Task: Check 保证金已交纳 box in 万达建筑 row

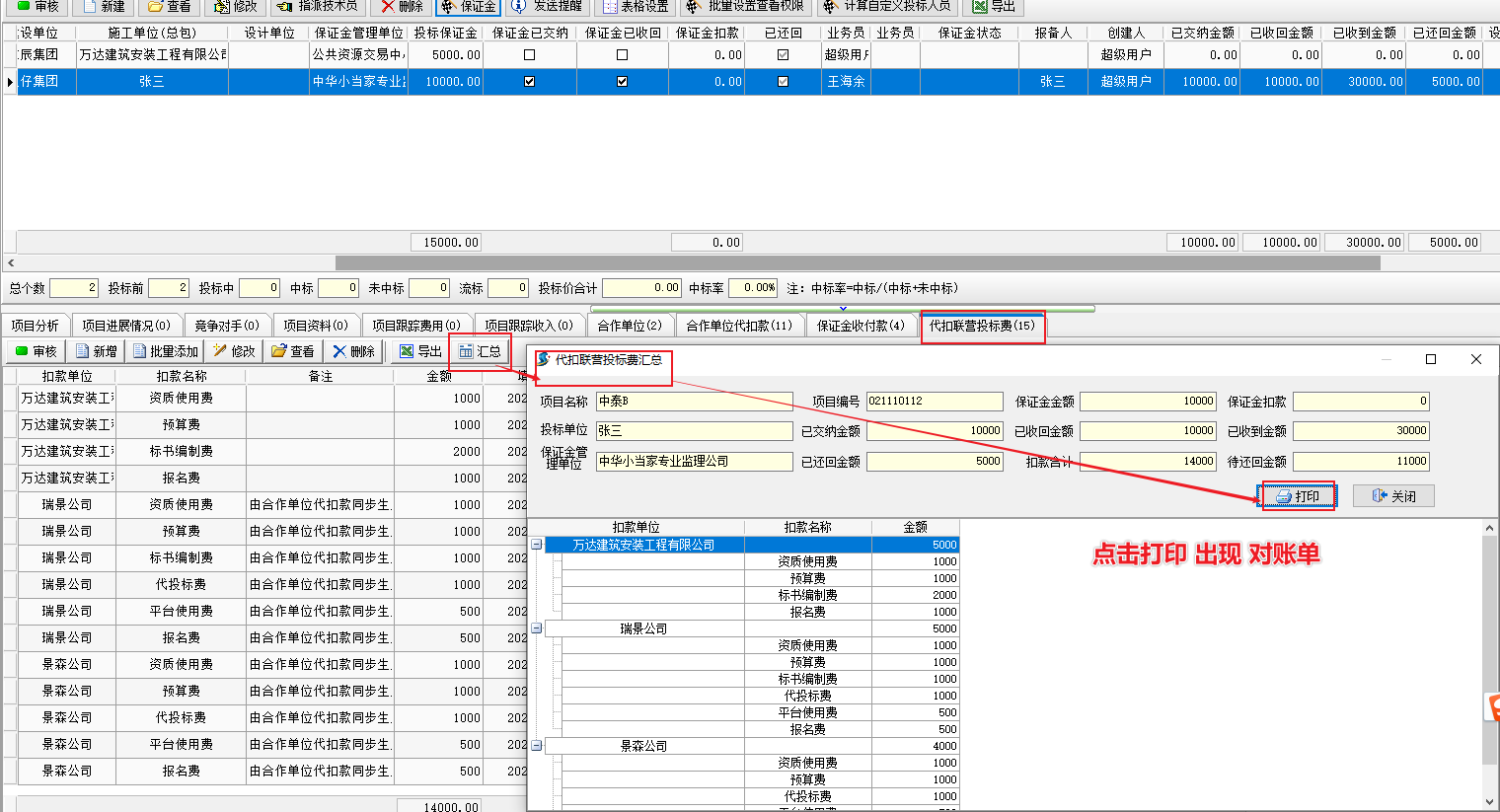Action: [530, 55]
